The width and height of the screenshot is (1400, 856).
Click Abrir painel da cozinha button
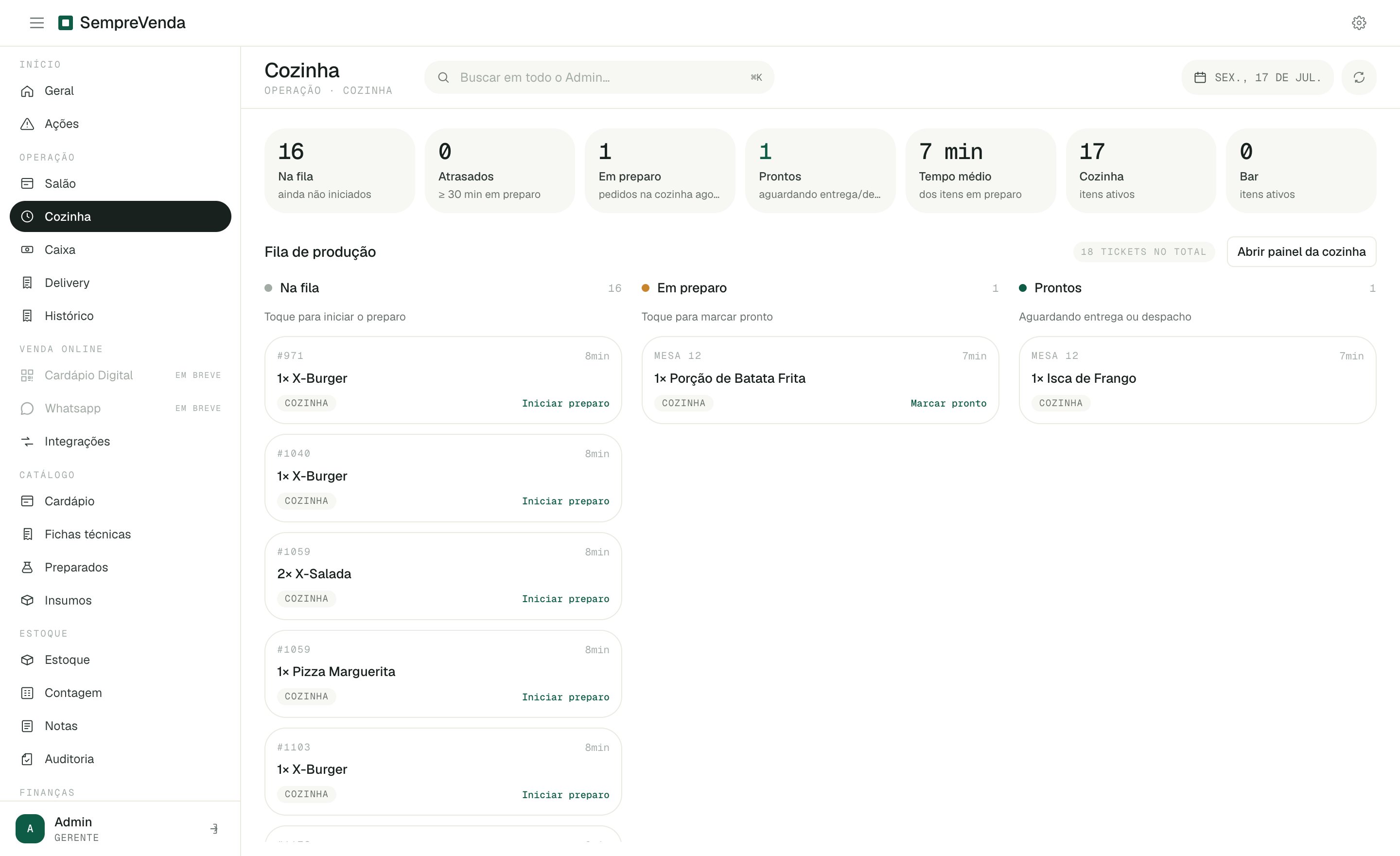click(1301, 252)
